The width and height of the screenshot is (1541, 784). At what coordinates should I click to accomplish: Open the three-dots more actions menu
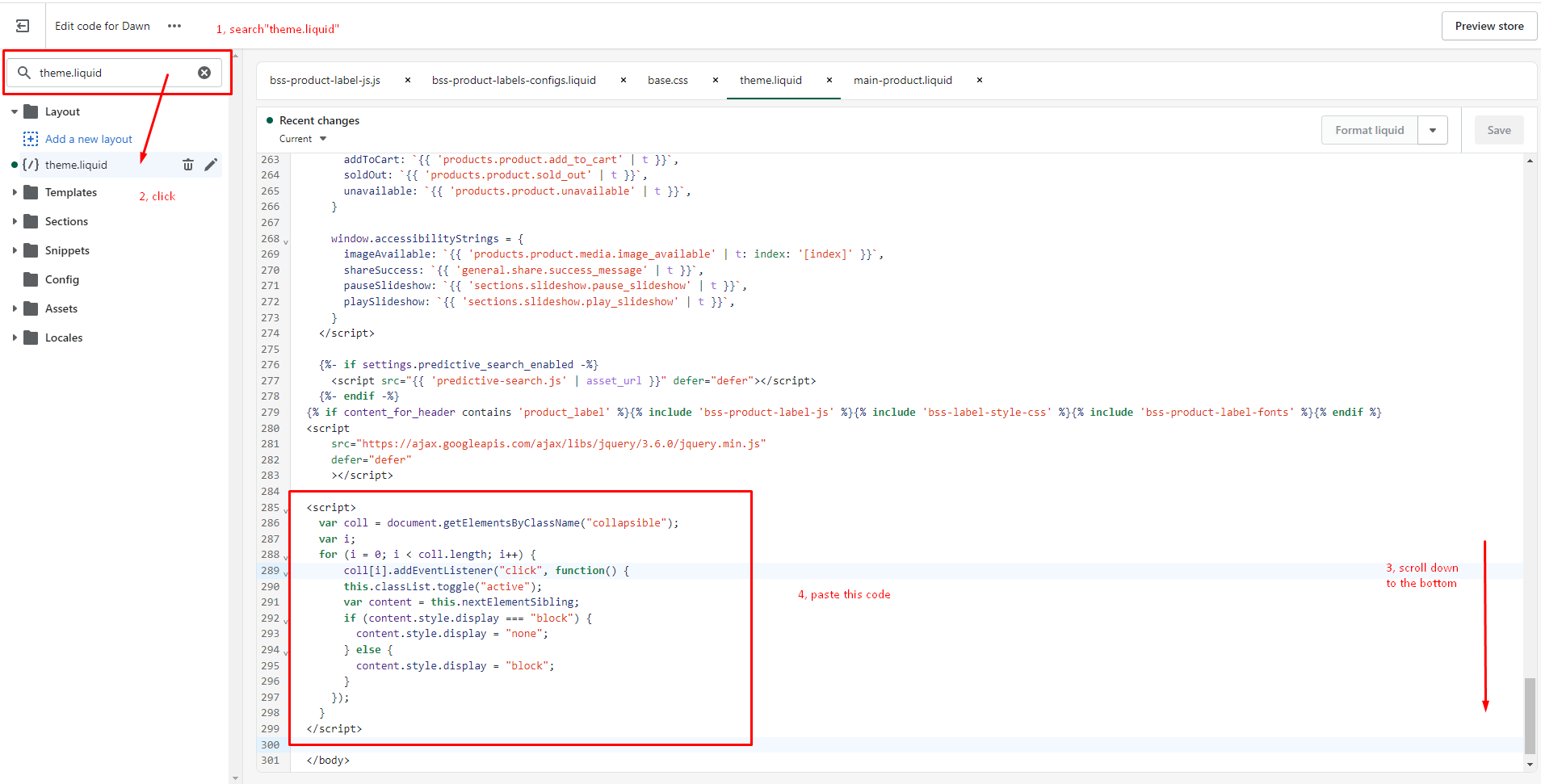click(174, 26)
